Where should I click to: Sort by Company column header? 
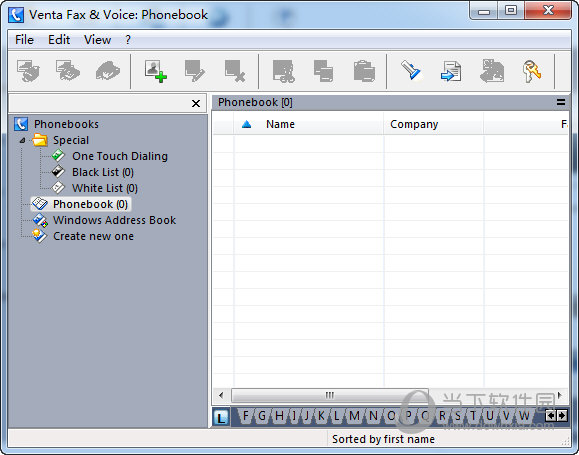[434, 124]
